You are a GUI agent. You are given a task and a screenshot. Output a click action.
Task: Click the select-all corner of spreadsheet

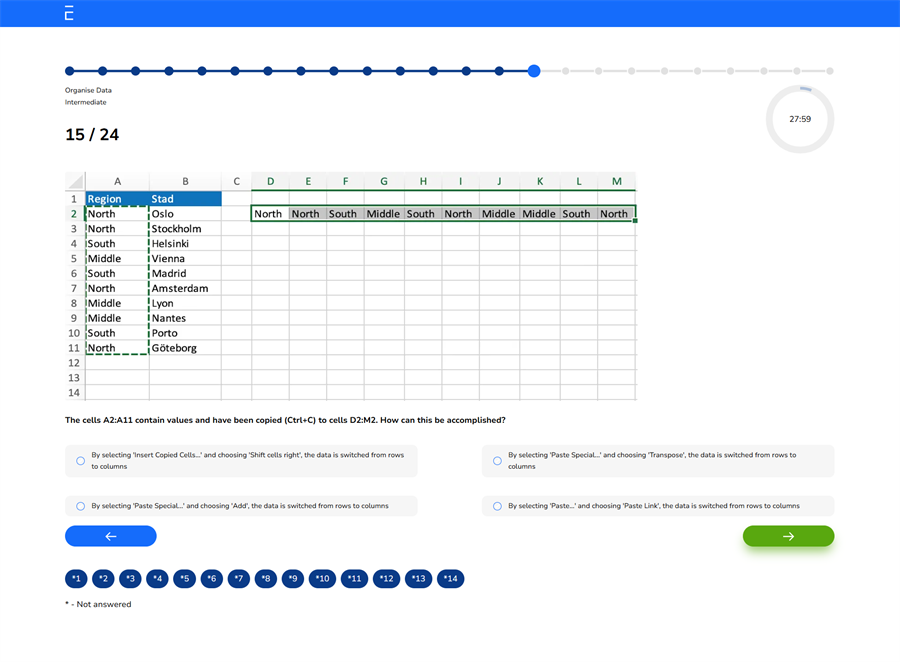(75, 181)
